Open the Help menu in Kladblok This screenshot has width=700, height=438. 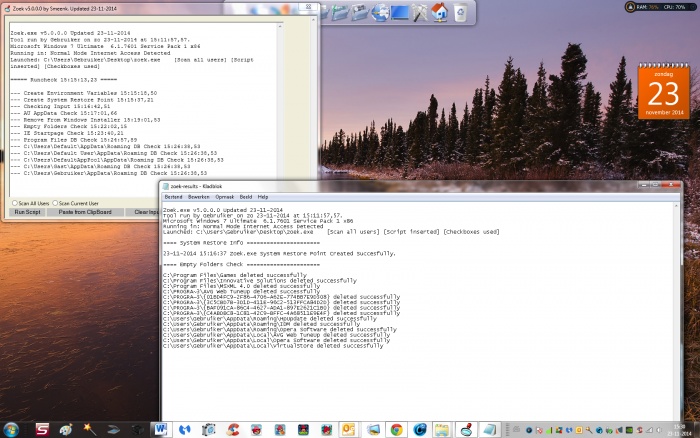pyautogui.click(x=263, y=197)
